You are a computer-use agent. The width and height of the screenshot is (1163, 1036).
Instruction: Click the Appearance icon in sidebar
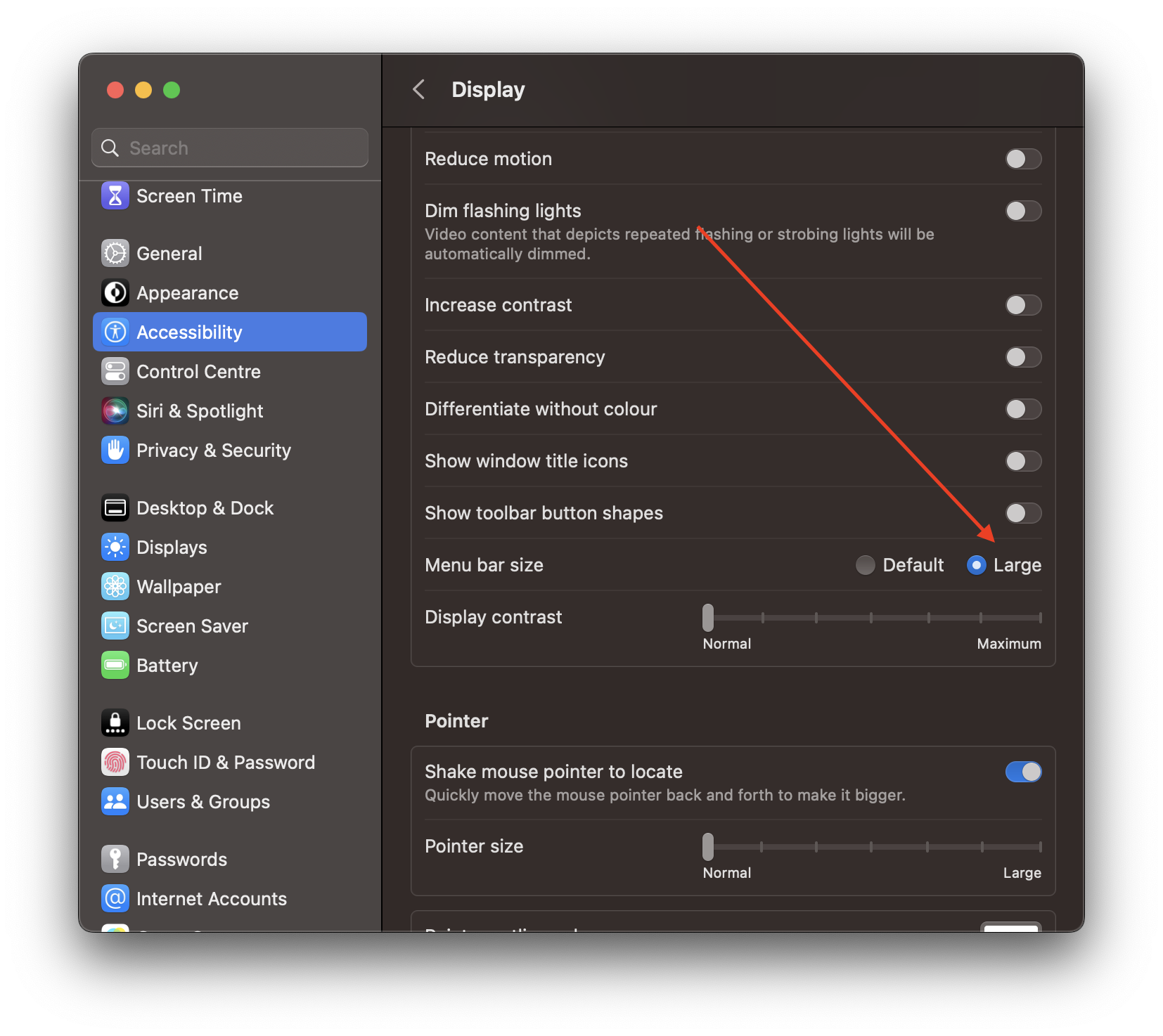115,293
